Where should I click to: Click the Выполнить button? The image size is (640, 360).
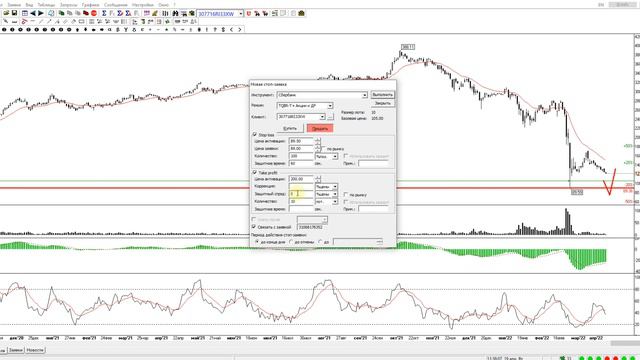[x=382, y=95]
